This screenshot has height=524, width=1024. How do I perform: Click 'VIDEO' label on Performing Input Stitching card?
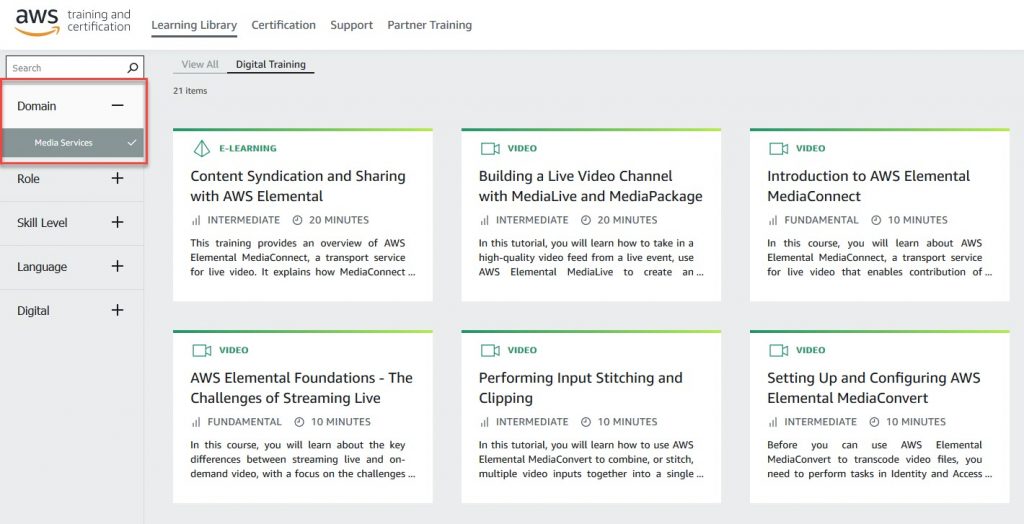click(522, 350)
